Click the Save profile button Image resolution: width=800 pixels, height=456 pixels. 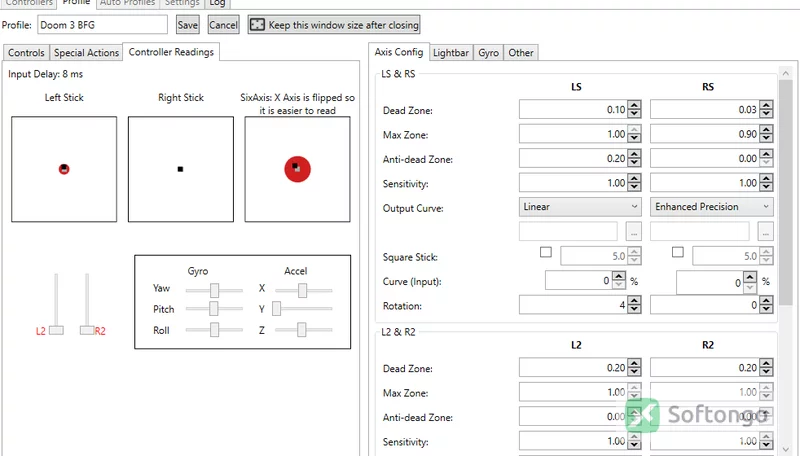[x=187, y=25]
